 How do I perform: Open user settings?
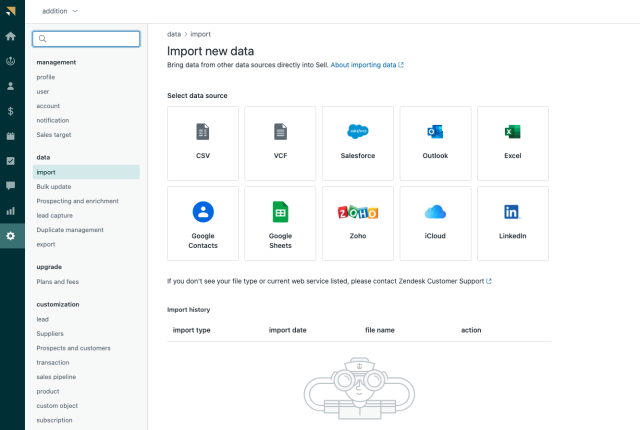(x=42, y=91)
